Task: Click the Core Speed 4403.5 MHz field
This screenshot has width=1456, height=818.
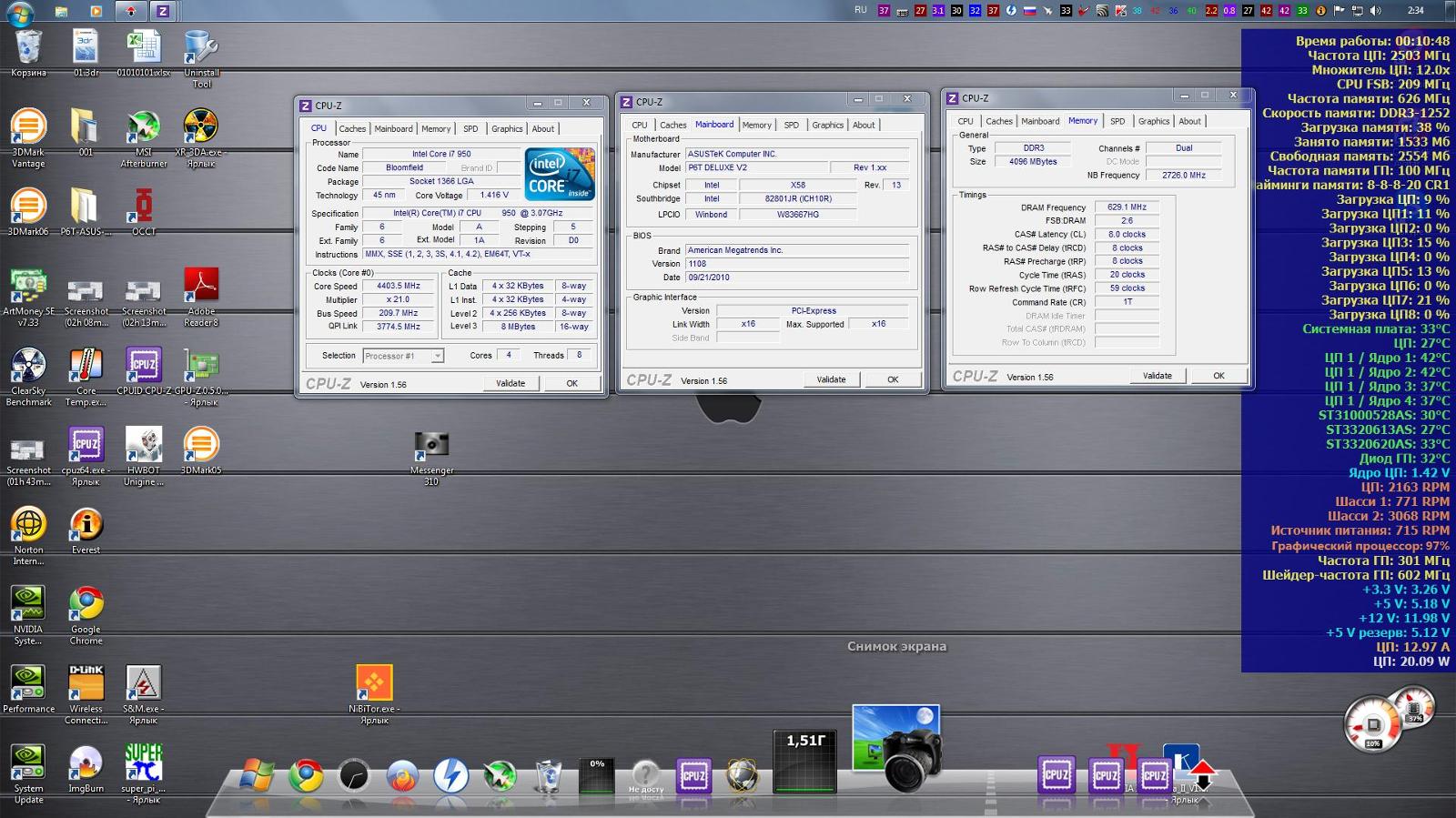Action: coord(398,286)
